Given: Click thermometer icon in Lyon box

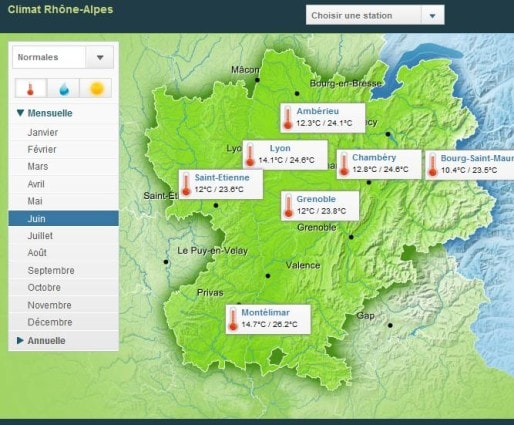Looking at the screenshot, I should 250,155.
